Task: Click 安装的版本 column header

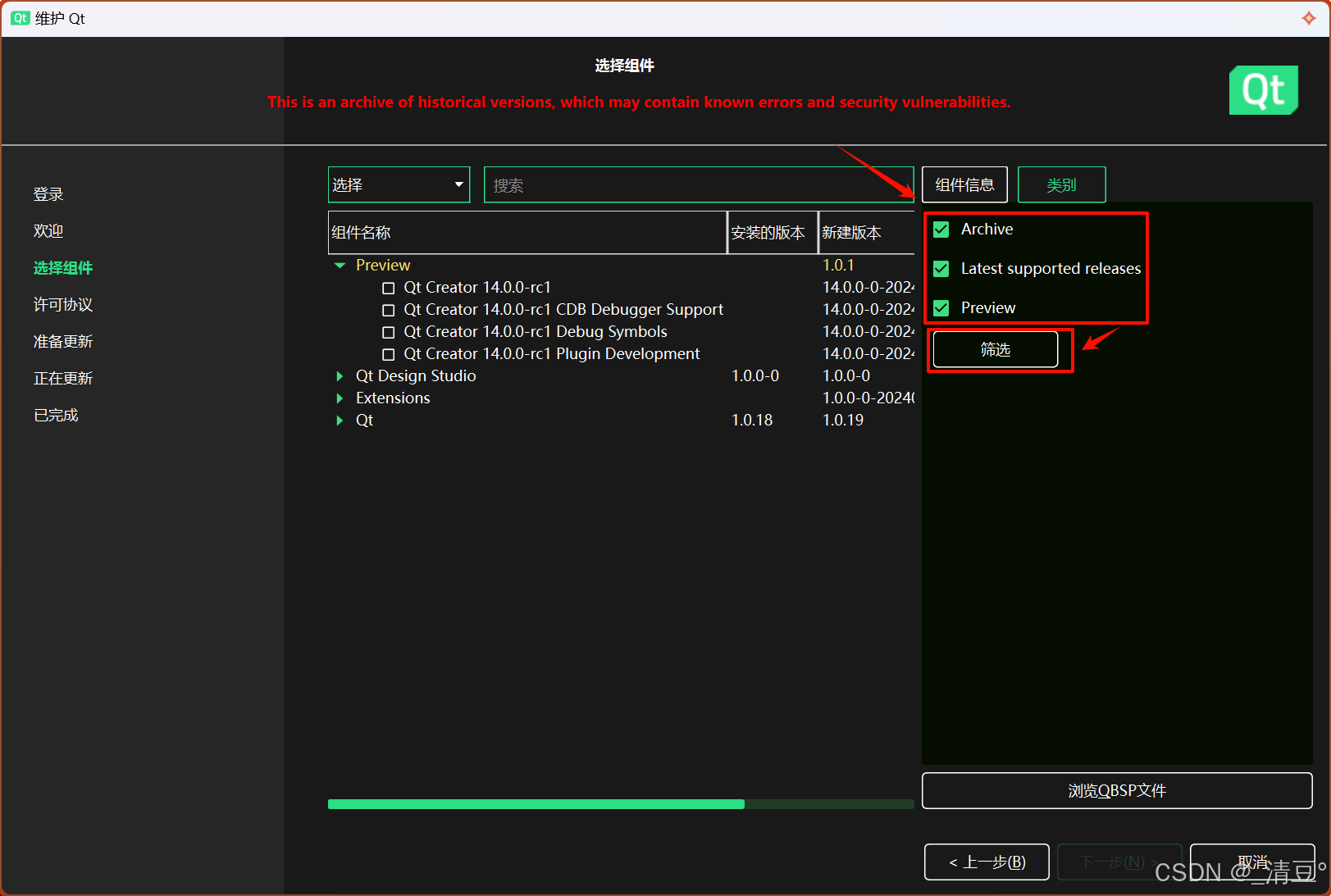Action: click(x=773, y=233)
